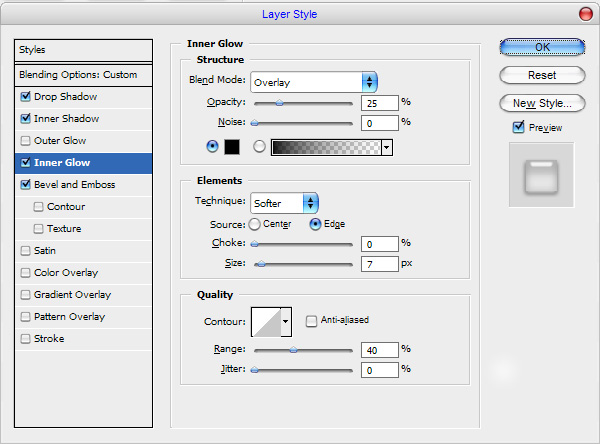Click the Size slider handle
Screen dimensions: 600x444
261,264
